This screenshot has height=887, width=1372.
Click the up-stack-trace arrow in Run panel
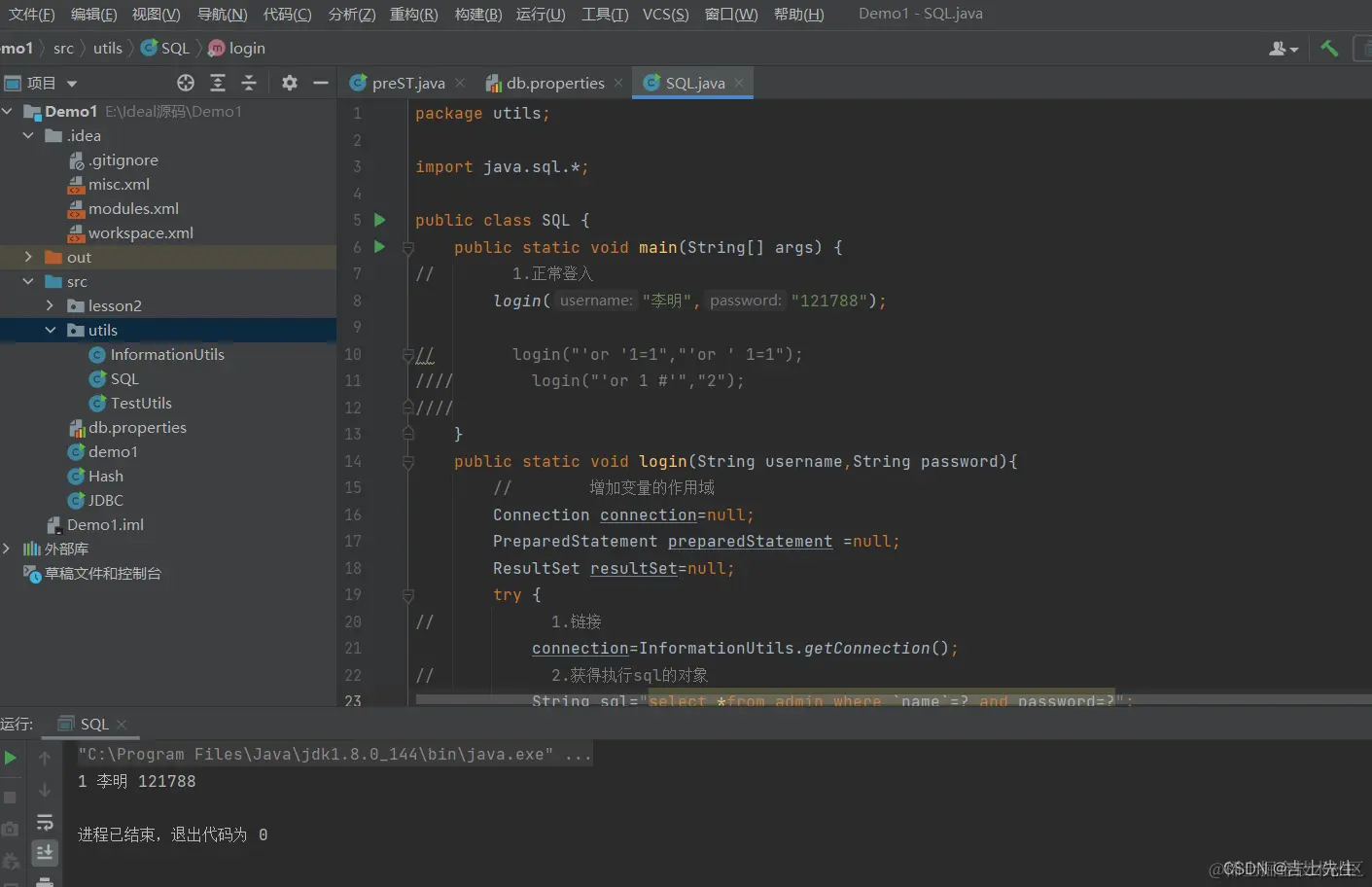click(45, 757)
